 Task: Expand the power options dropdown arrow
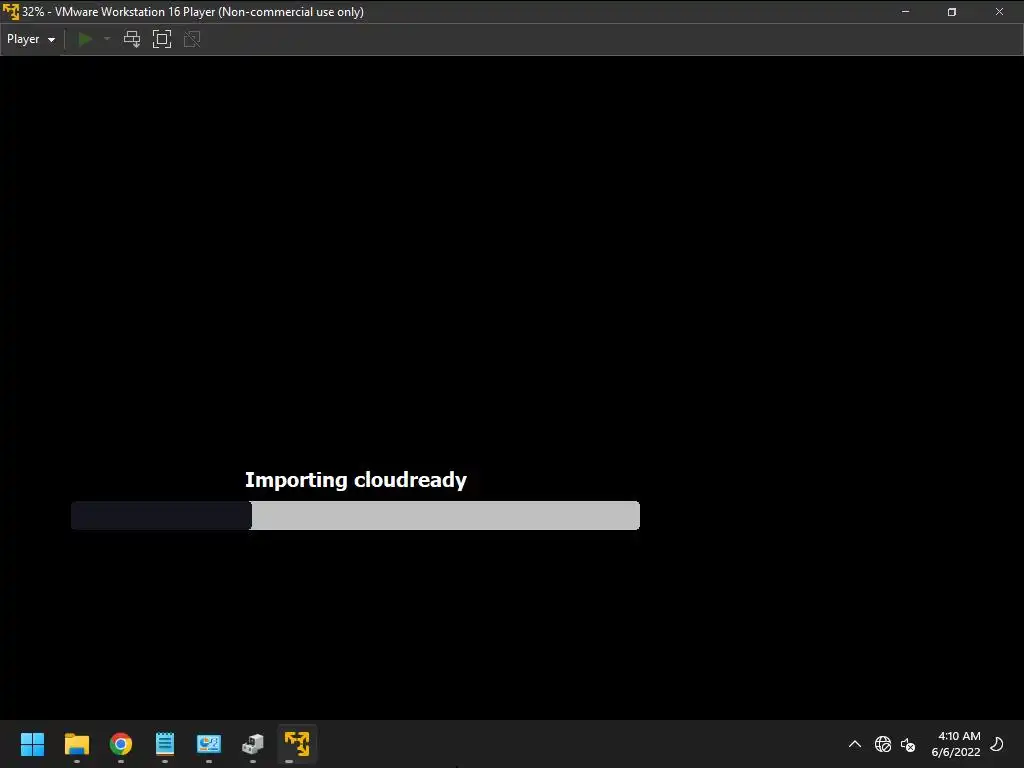coord(107,39)
